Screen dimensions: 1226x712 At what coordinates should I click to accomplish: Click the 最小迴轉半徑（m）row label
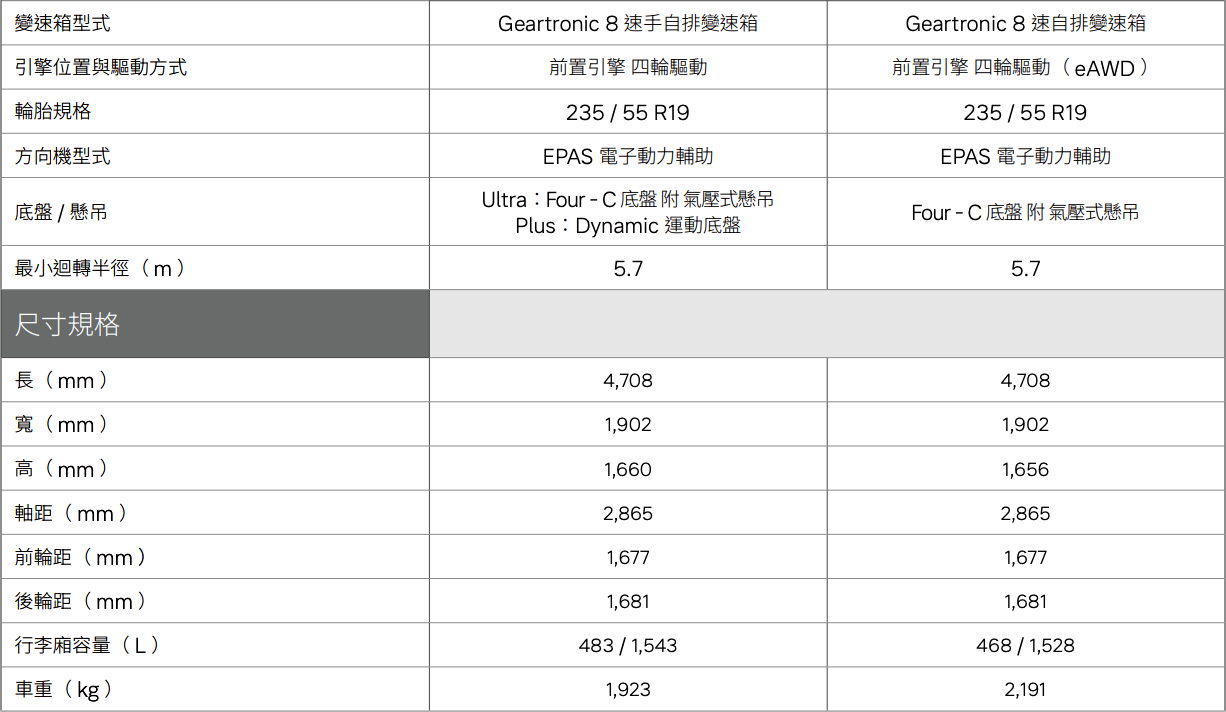100,268
